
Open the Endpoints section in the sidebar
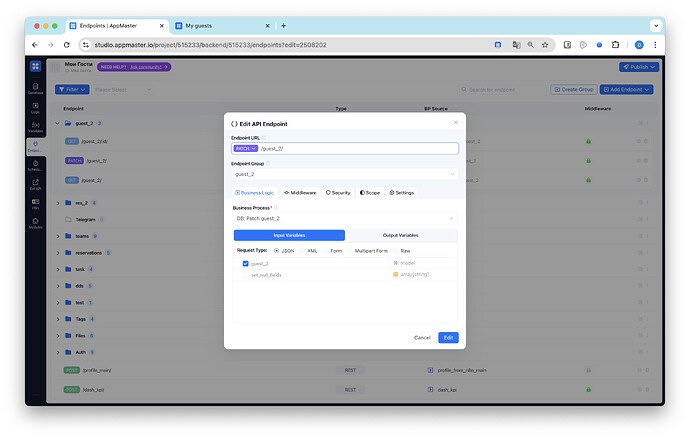[x=36, y=147]
